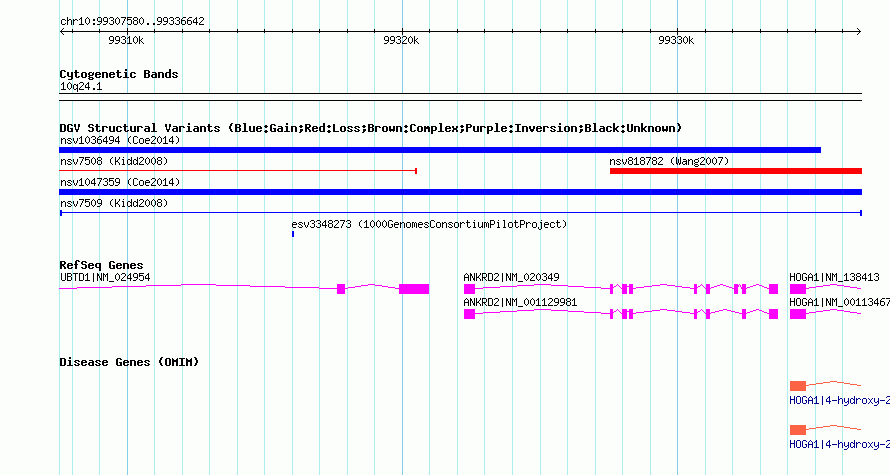Screen dimensions: 890x475
Task: Open the lower HOGA1|4-hydroxy-2 OMIM link
Action: pos(839,444)
